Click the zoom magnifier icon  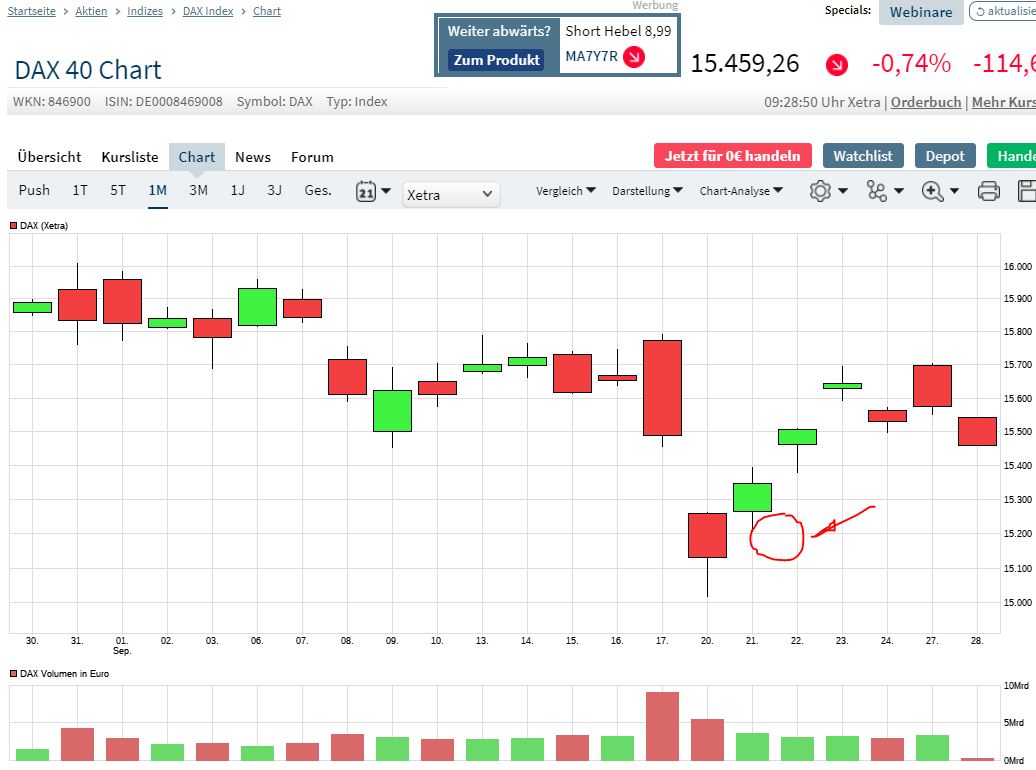(933, 191)
